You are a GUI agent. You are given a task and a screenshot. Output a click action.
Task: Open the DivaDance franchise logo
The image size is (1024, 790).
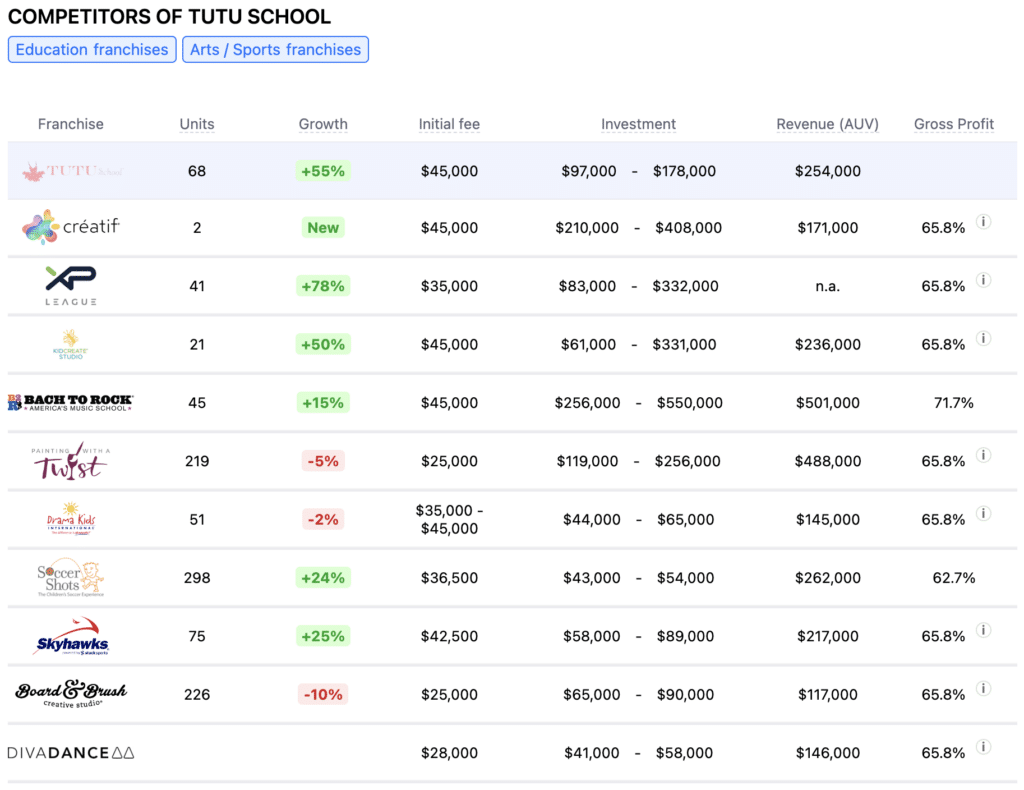pos(71,753)
